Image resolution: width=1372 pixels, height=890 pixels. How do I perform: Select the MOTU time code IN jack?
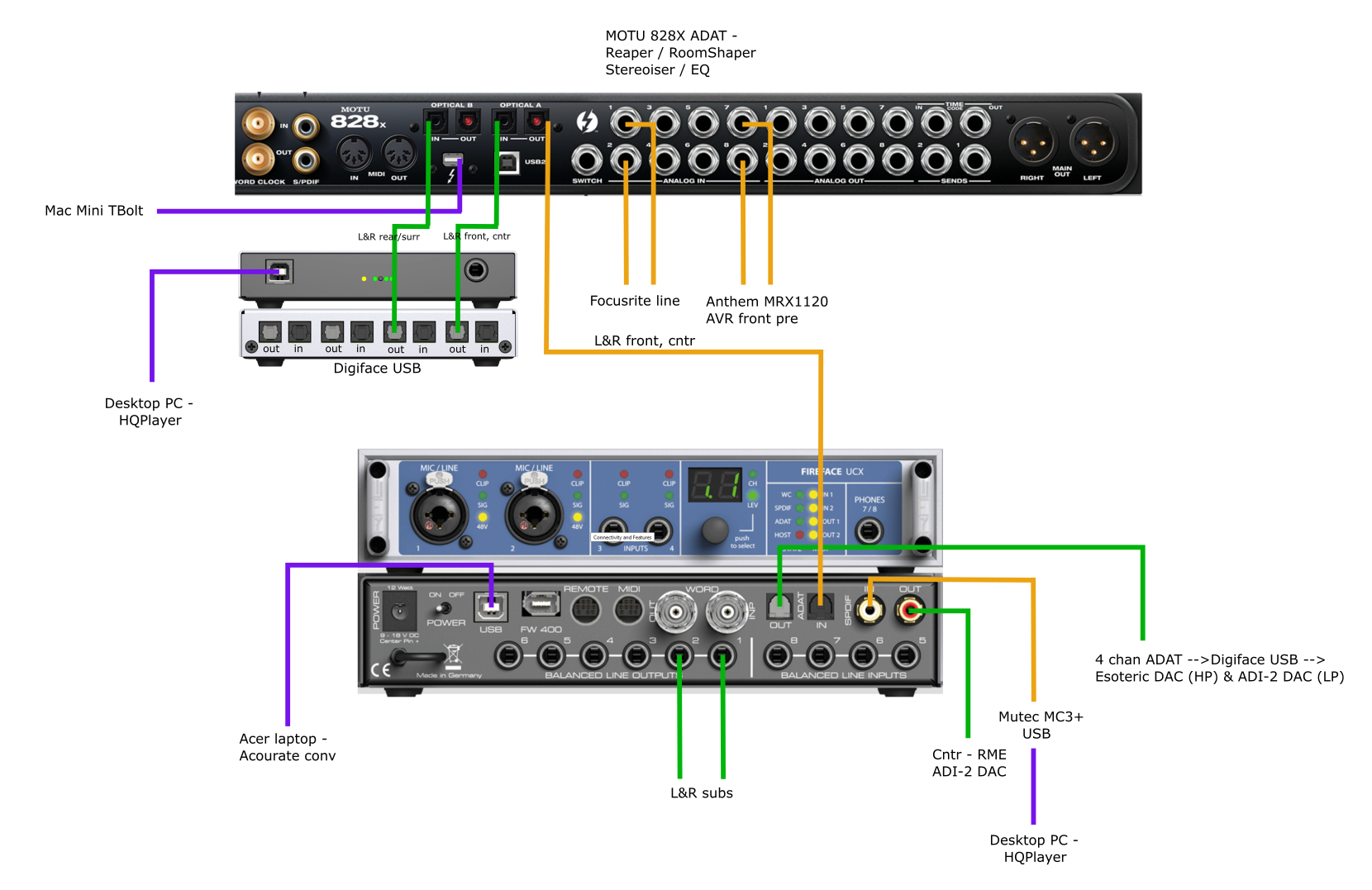point(936,123)
